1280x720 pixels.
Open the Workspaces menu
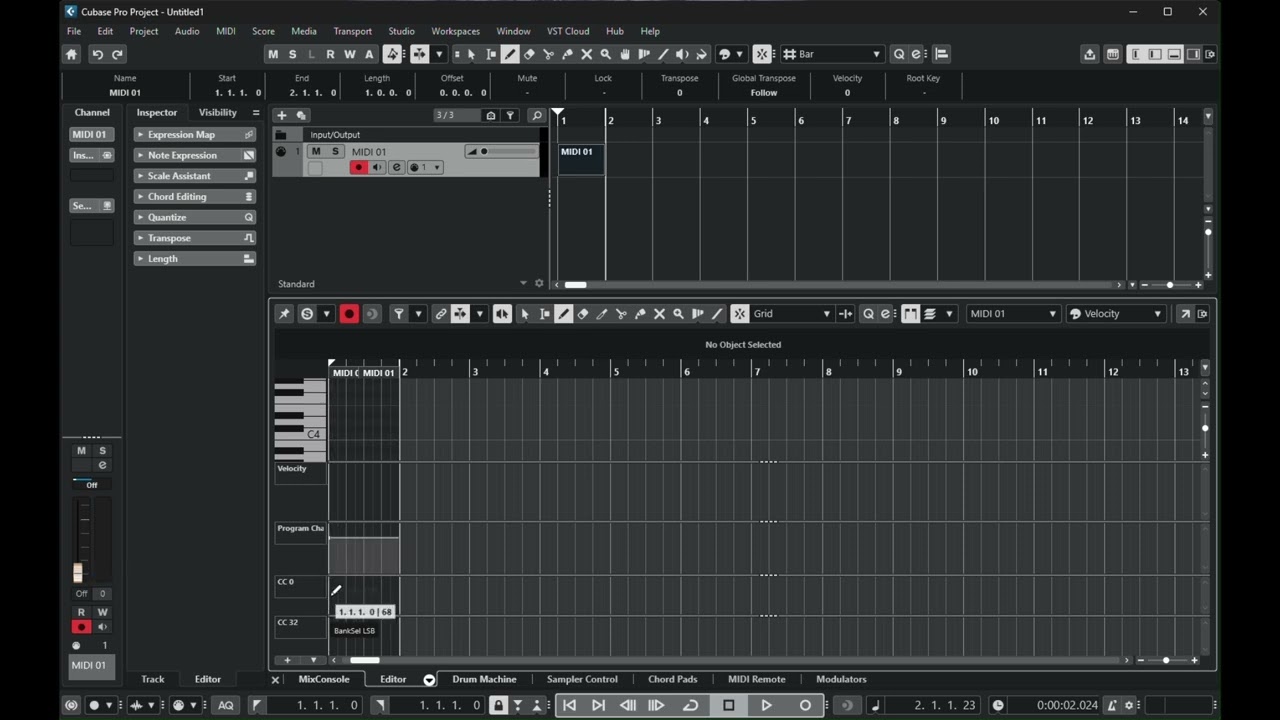tap(455, 31)
